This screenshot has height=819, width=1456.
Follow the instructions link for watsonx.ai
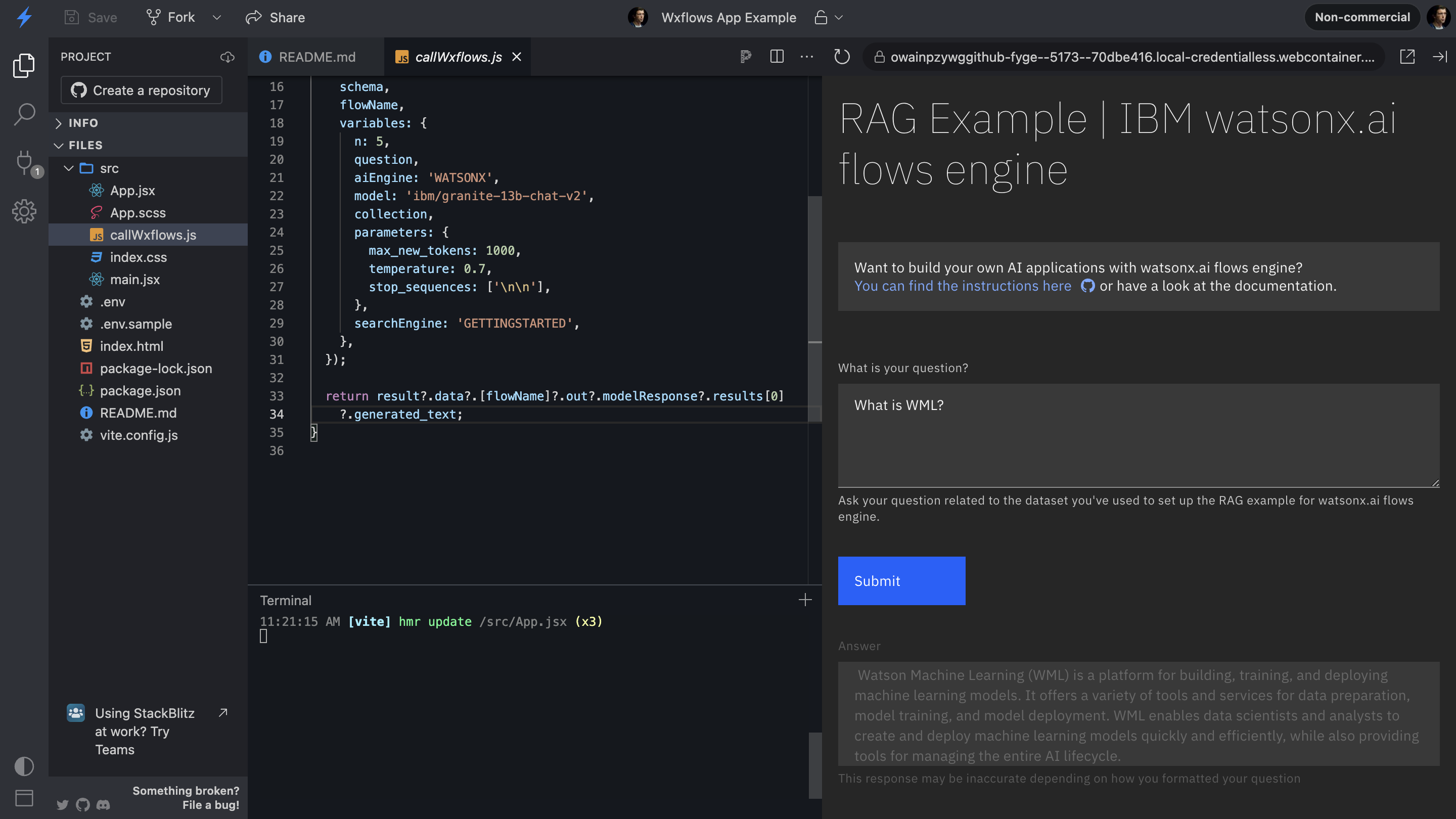click(x=962, y=286)
